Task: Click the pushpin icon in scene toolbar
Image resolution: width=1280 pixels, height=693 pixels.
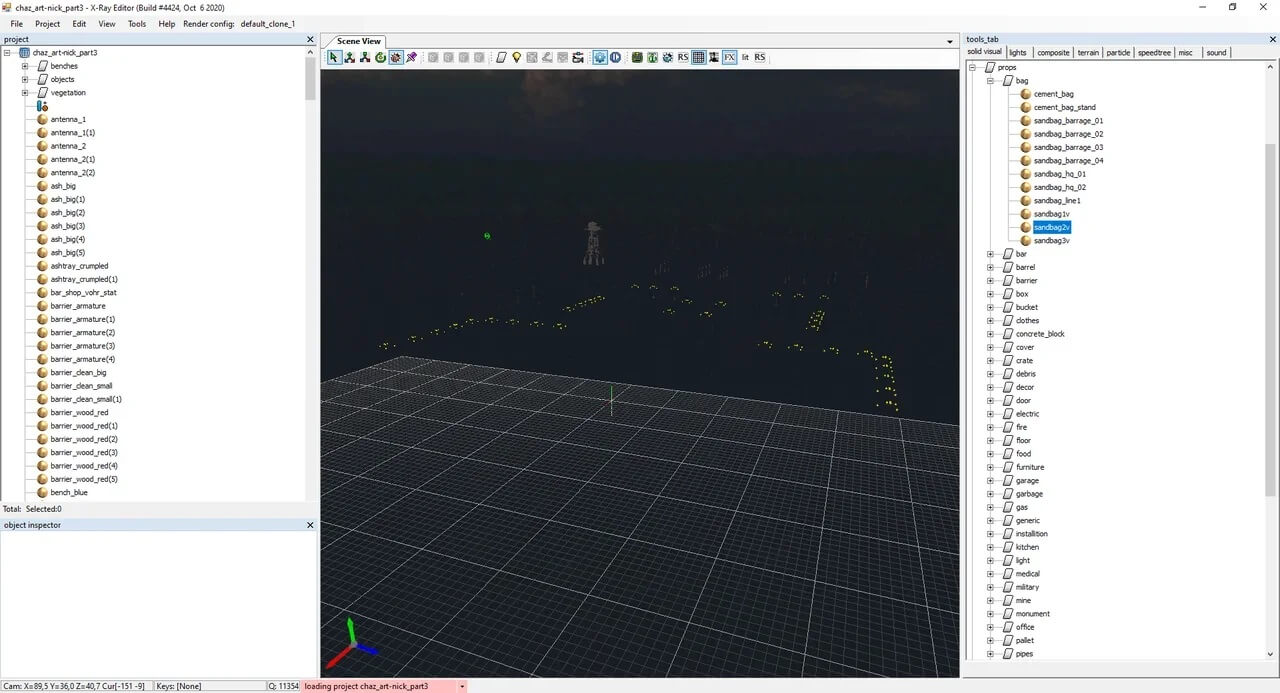Action: pos(411,58)
